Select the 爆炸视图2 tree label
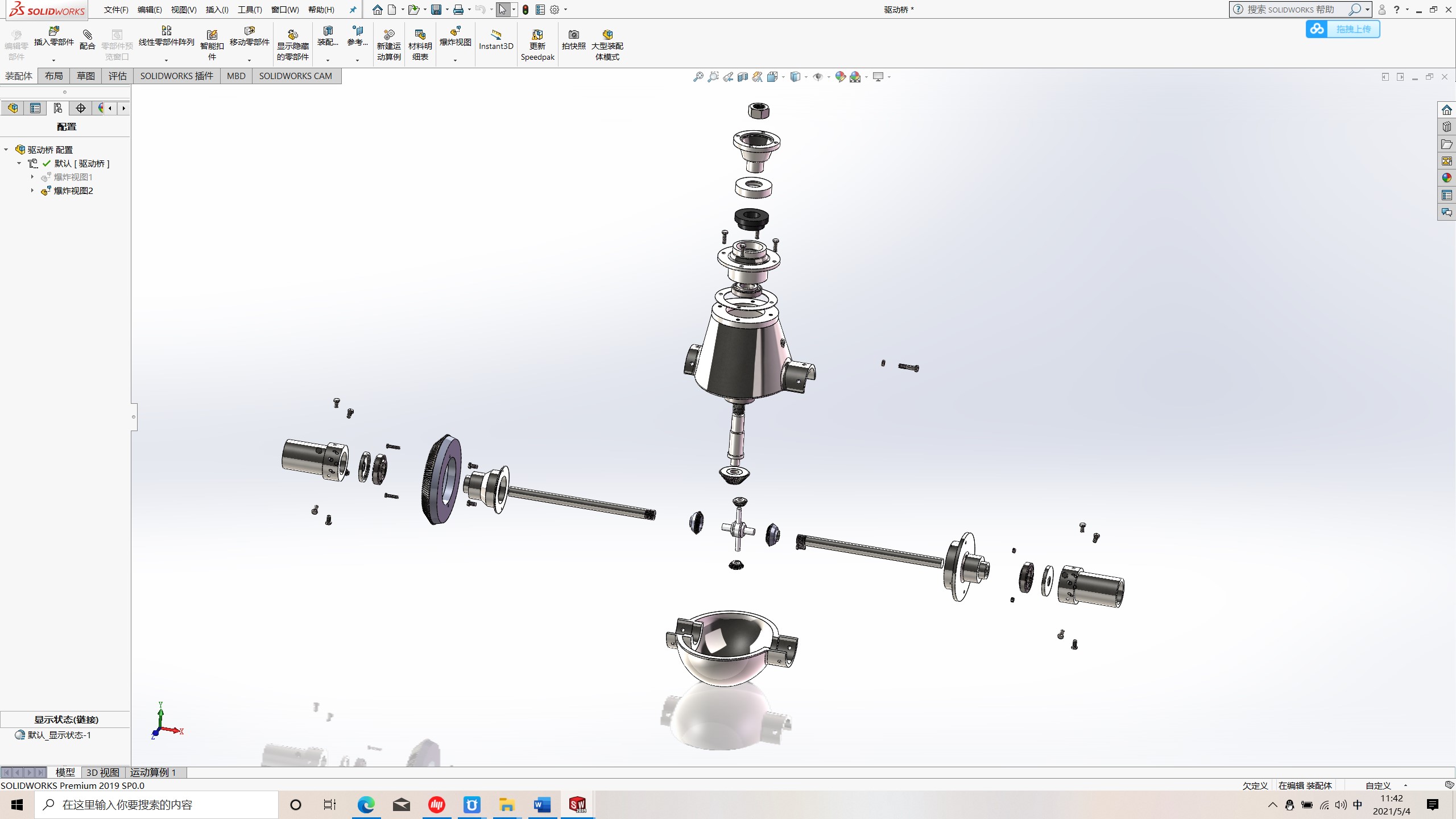This screenshot has height=819, width=1456. pos(73,191)
